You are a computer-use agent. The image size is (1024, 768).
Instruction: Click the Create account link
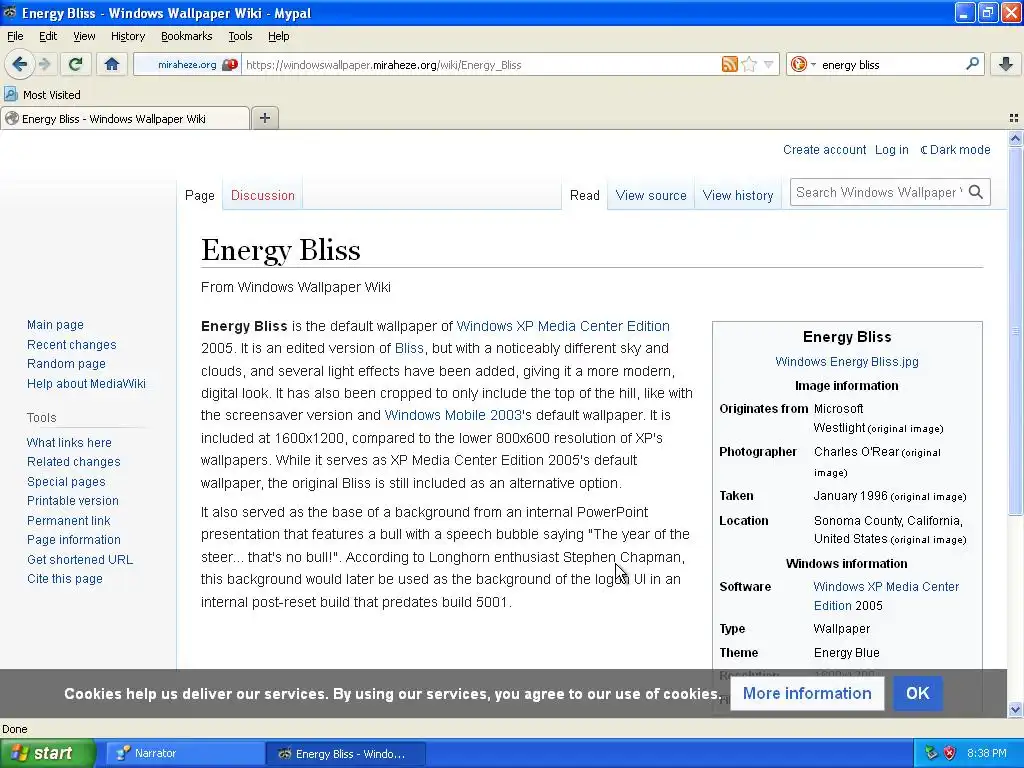click(x=824, y=150)
